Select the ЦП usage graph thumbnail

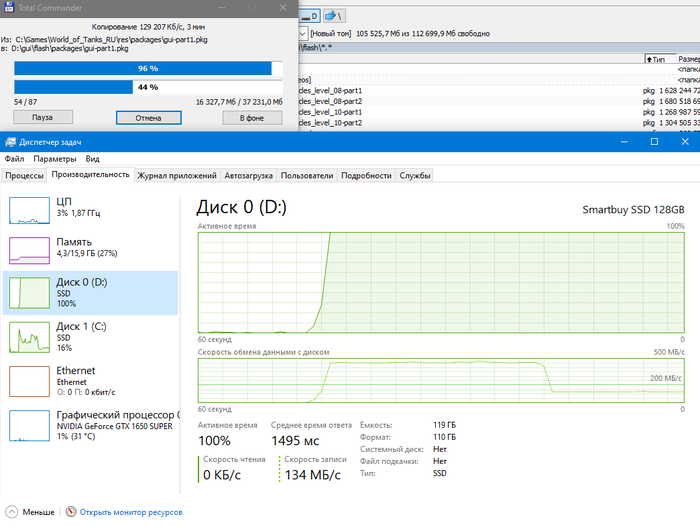[90, 209]
